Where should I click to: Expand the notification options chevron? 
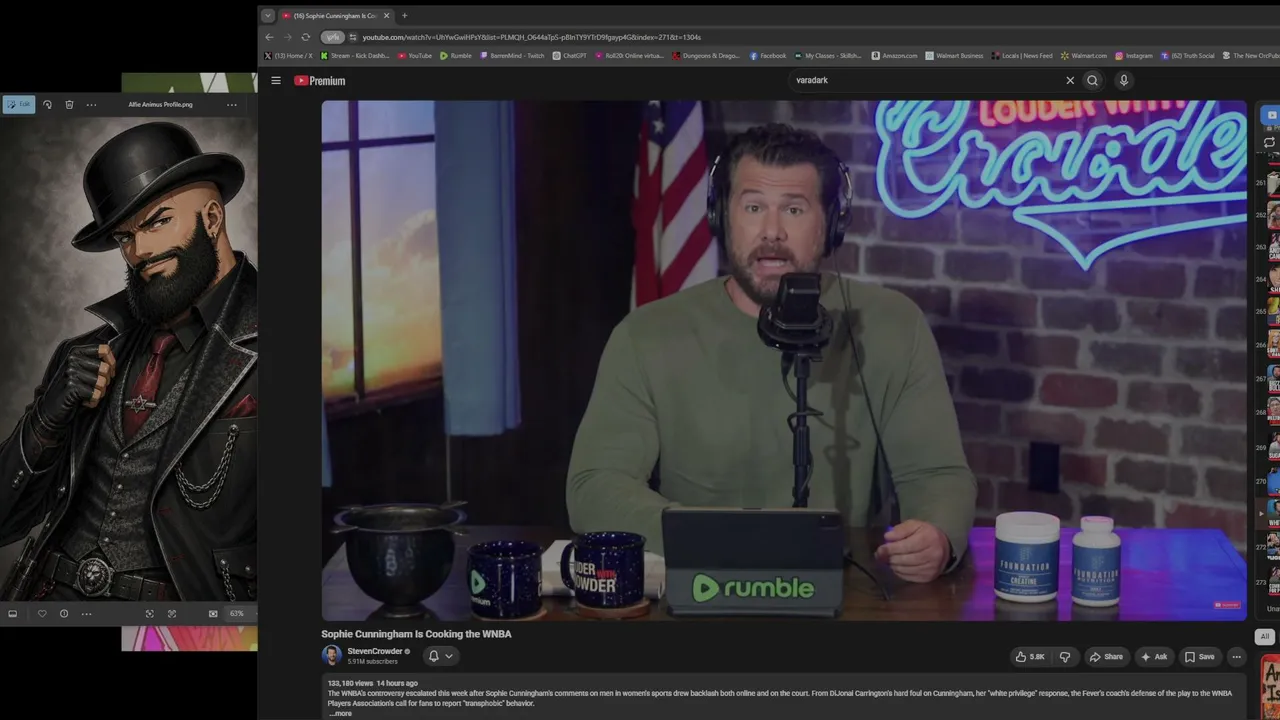tap(449, 656)
